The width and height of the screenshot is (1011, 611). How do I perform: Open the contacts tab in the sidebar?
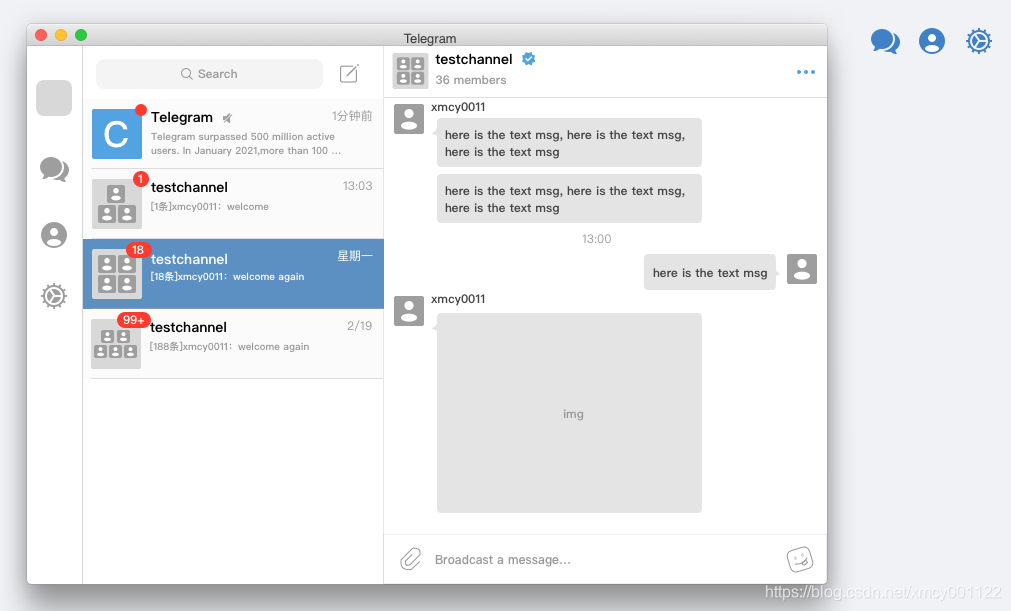click(x=54, y=235)
